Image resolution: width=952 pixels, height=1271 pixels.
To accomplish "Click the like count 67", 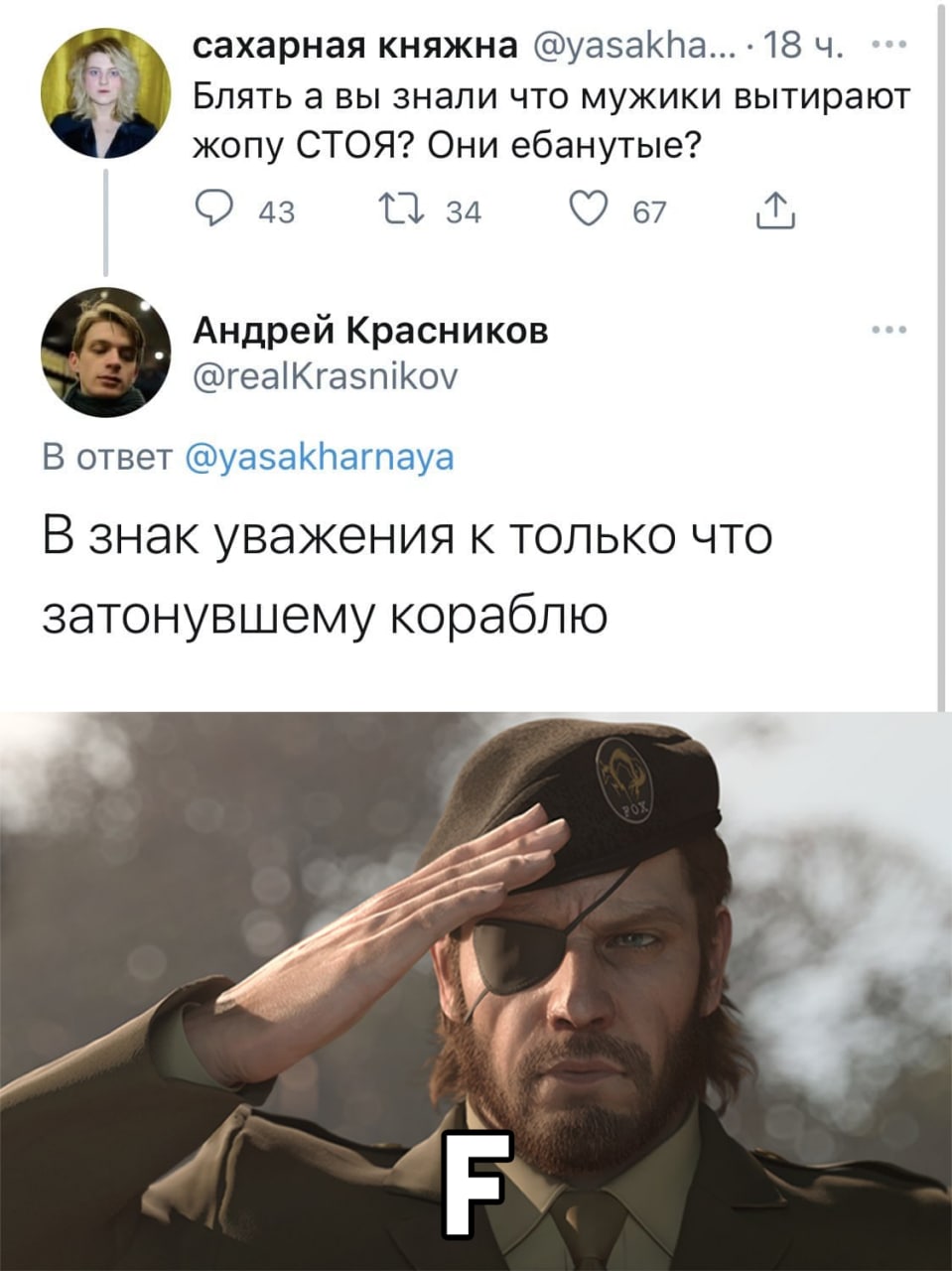I will pos(650,212).
